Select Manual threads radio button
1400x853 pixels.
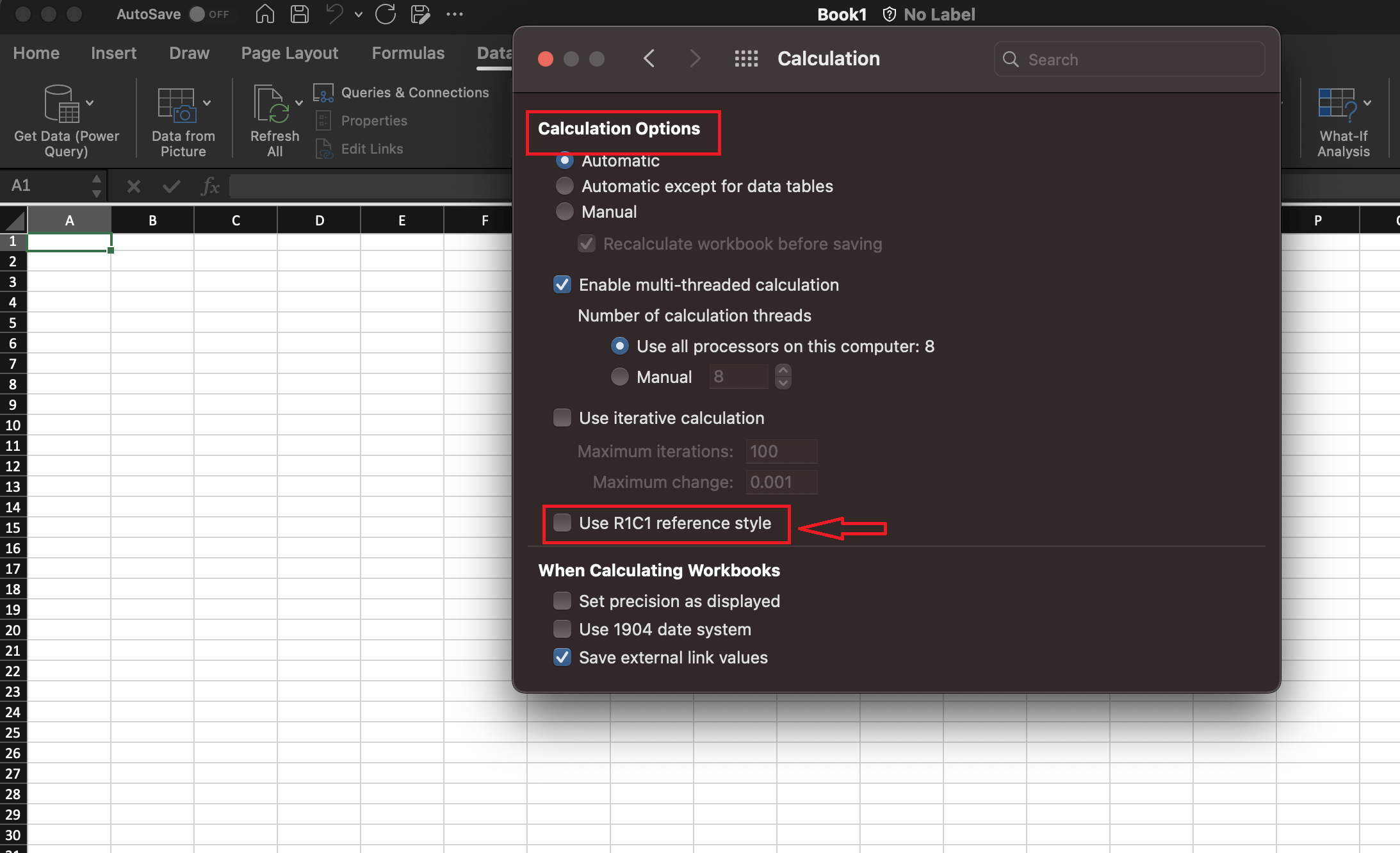pyautogui.click(x=619, y=377)
